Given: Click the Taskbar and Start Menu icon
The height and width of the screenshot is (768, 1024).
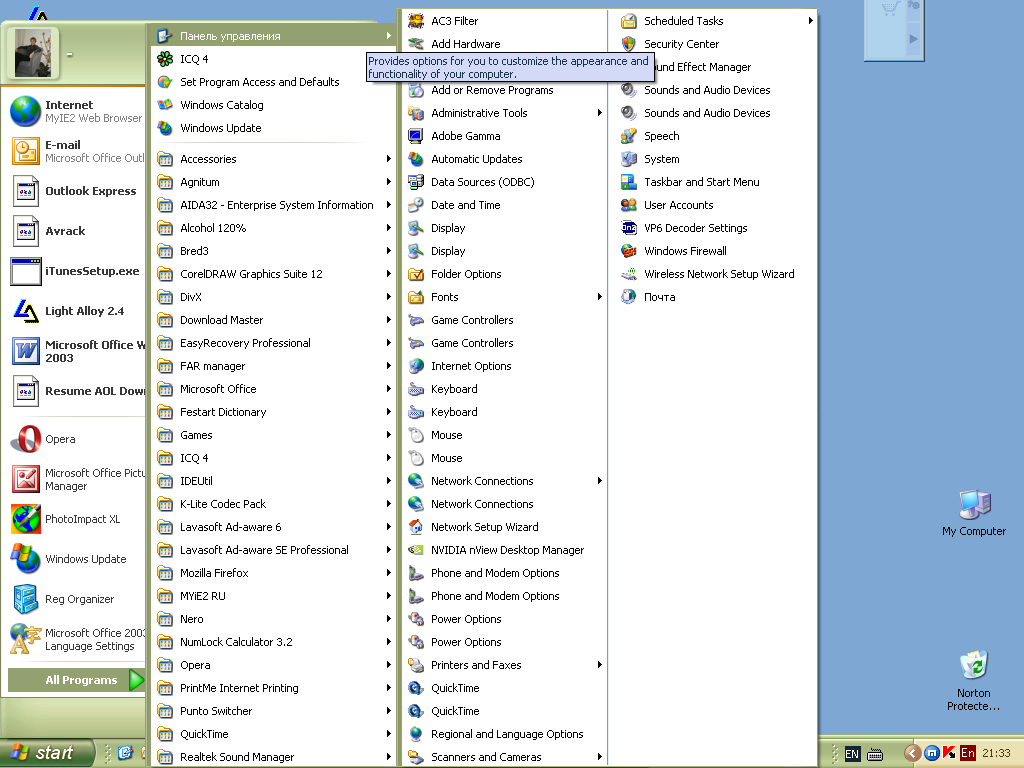Looking at the screenshot, I should (x=629, y=182).
